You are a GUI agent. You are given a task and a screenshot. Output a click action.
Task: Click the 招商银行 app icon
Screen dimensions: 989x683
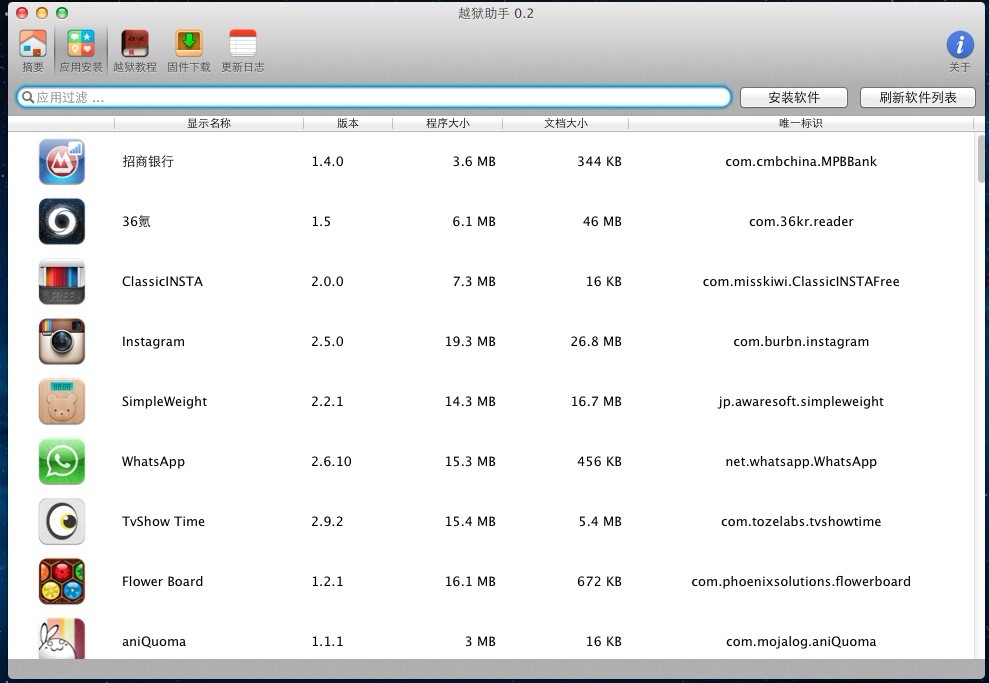pyautogui.click(x=62, y=161)
